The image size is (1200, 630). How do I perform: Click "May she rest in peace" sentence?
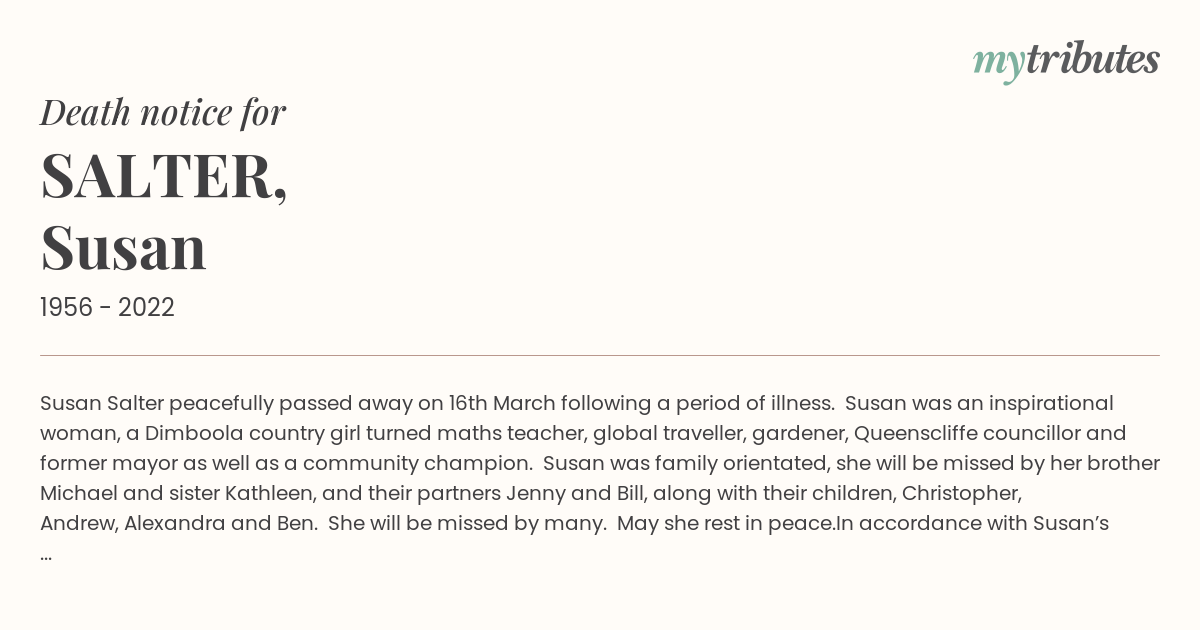(726, 523)
